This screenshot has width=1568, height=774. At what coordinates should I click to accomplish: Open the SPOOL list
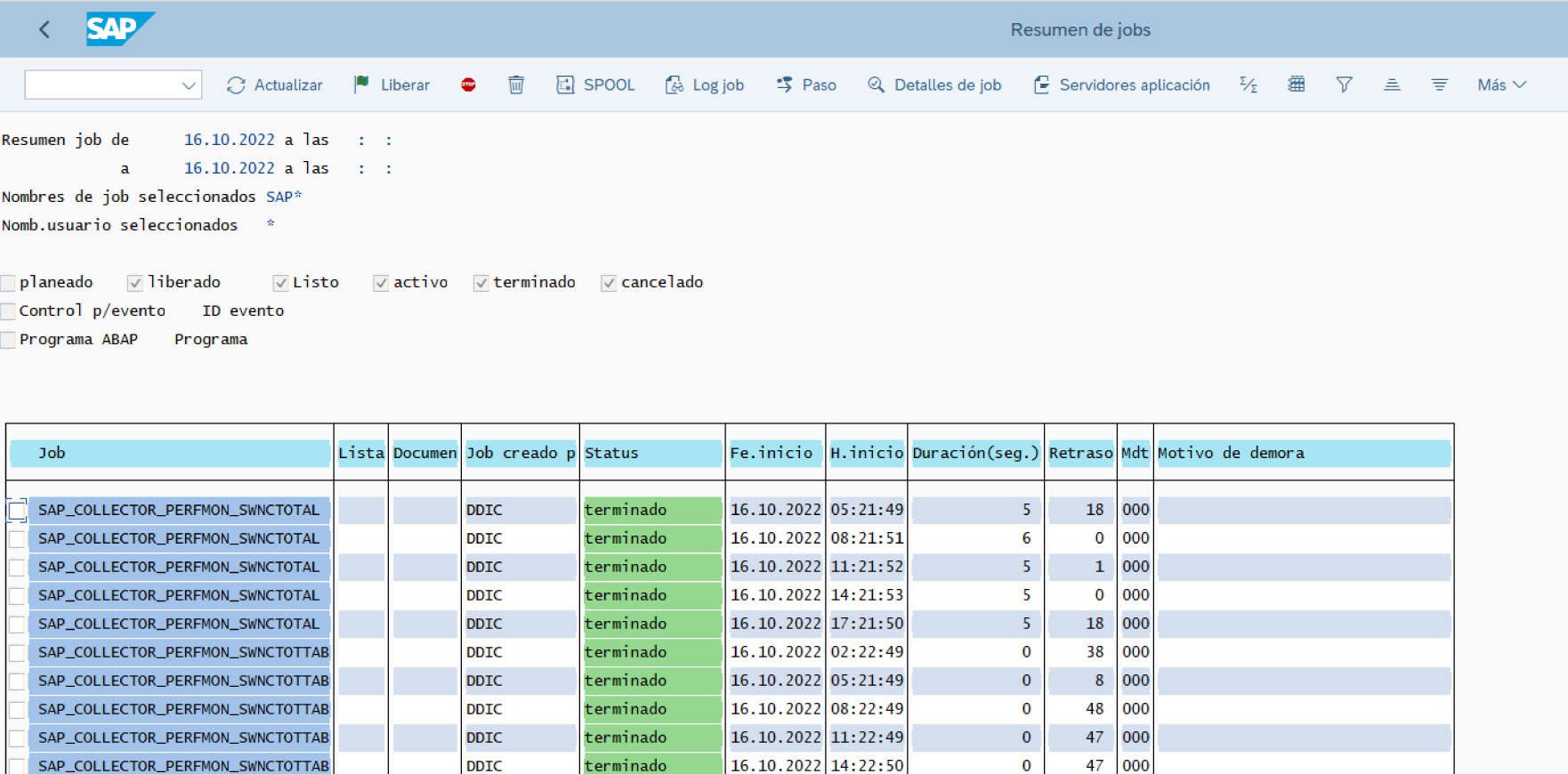click(595, 85)
